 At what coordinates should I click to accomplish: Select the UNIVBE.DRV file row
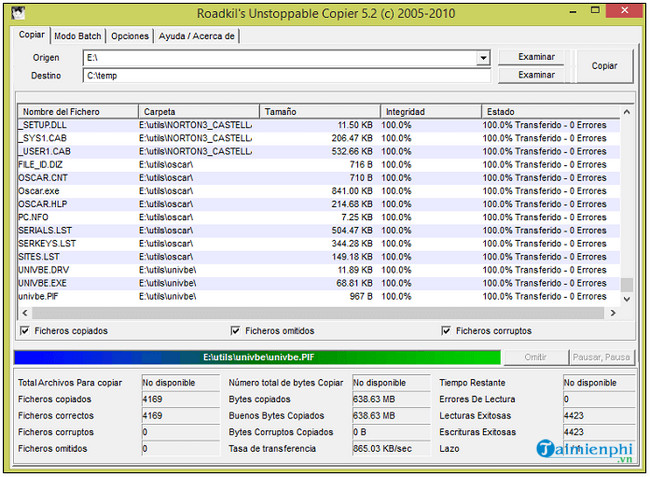click(x=319, y=270)
